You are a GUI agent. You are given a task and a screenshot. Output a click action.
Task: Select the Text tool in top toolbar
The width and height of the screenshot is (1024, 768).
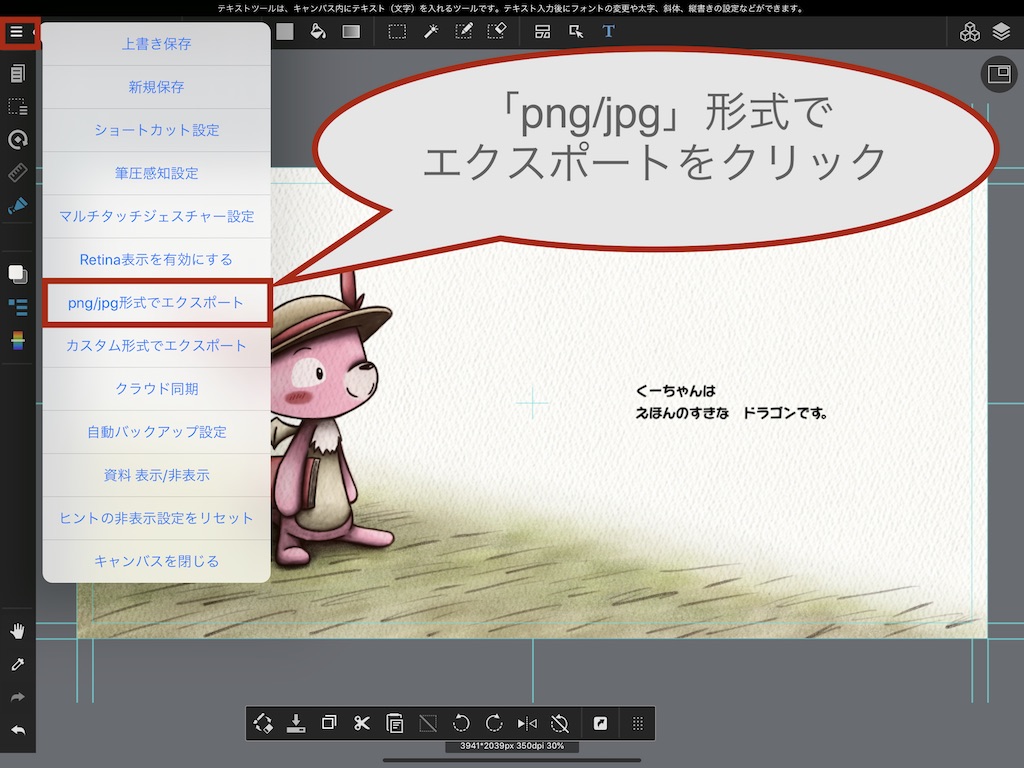(x=608, y=31)
